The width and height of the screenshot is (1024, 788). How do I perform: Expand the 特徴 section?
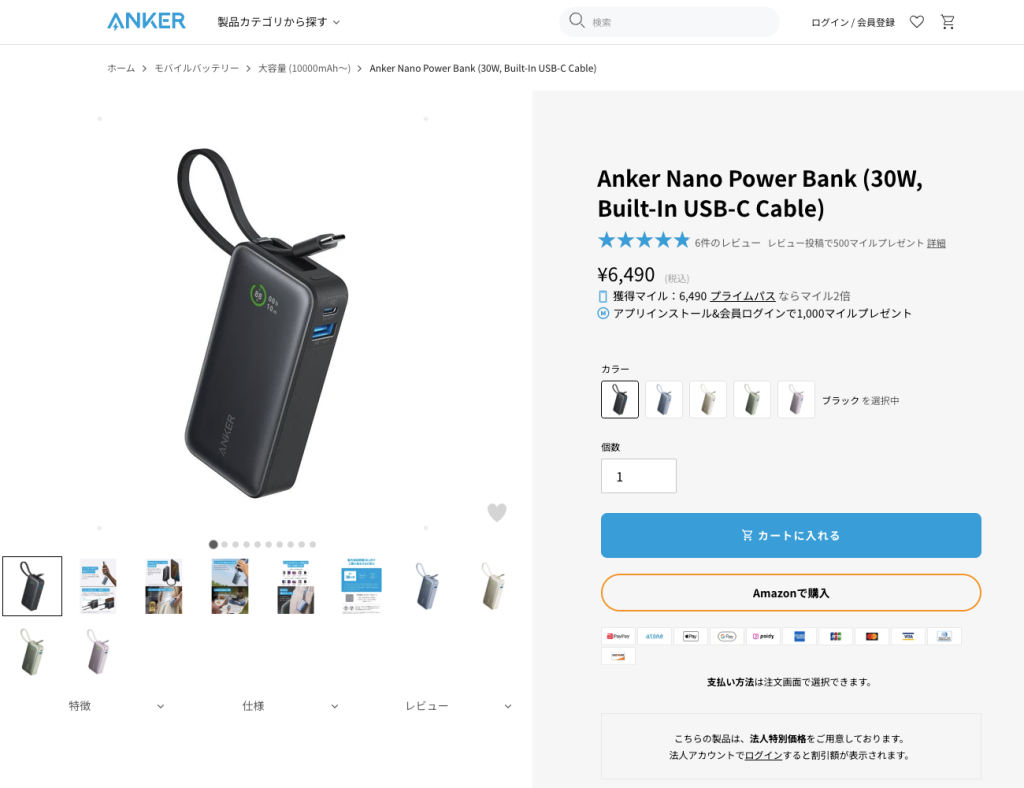116,706
